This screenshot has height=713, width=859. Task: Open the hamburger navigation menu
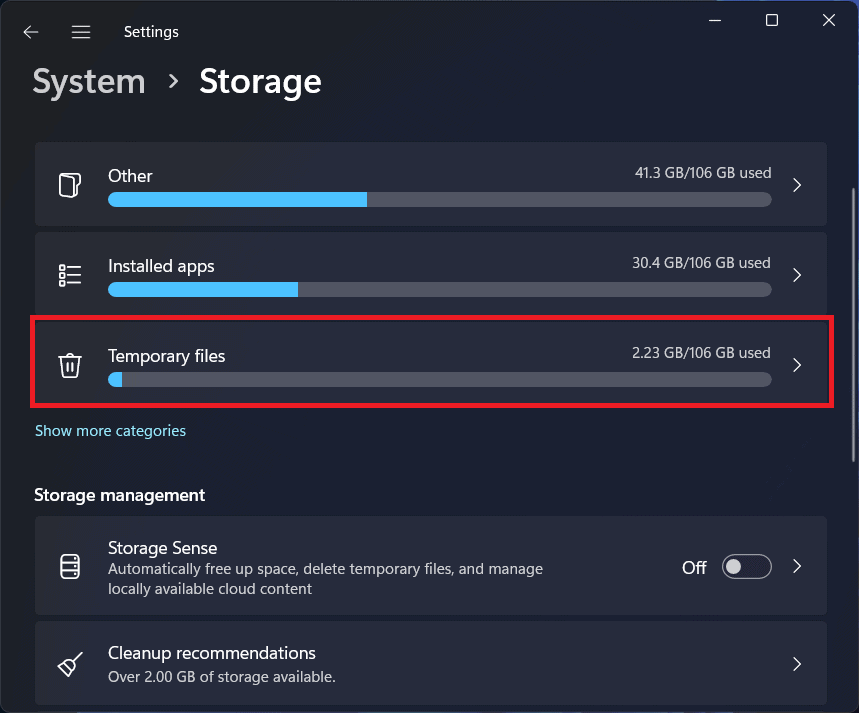pyautogui.click(x=81, y=32)
